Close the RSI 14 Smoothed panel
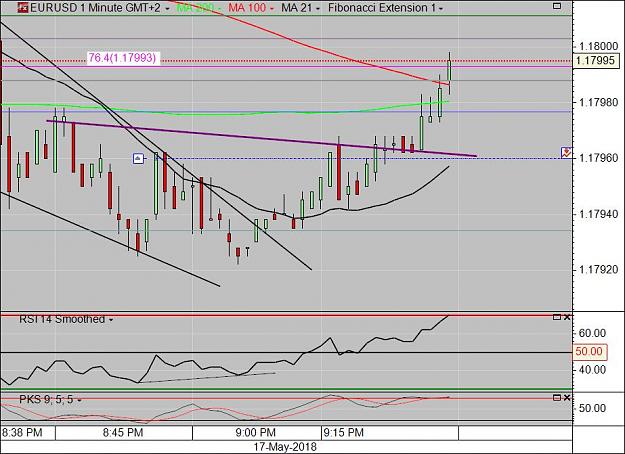Viewport: 625px width, 454px height. point(567,317)
